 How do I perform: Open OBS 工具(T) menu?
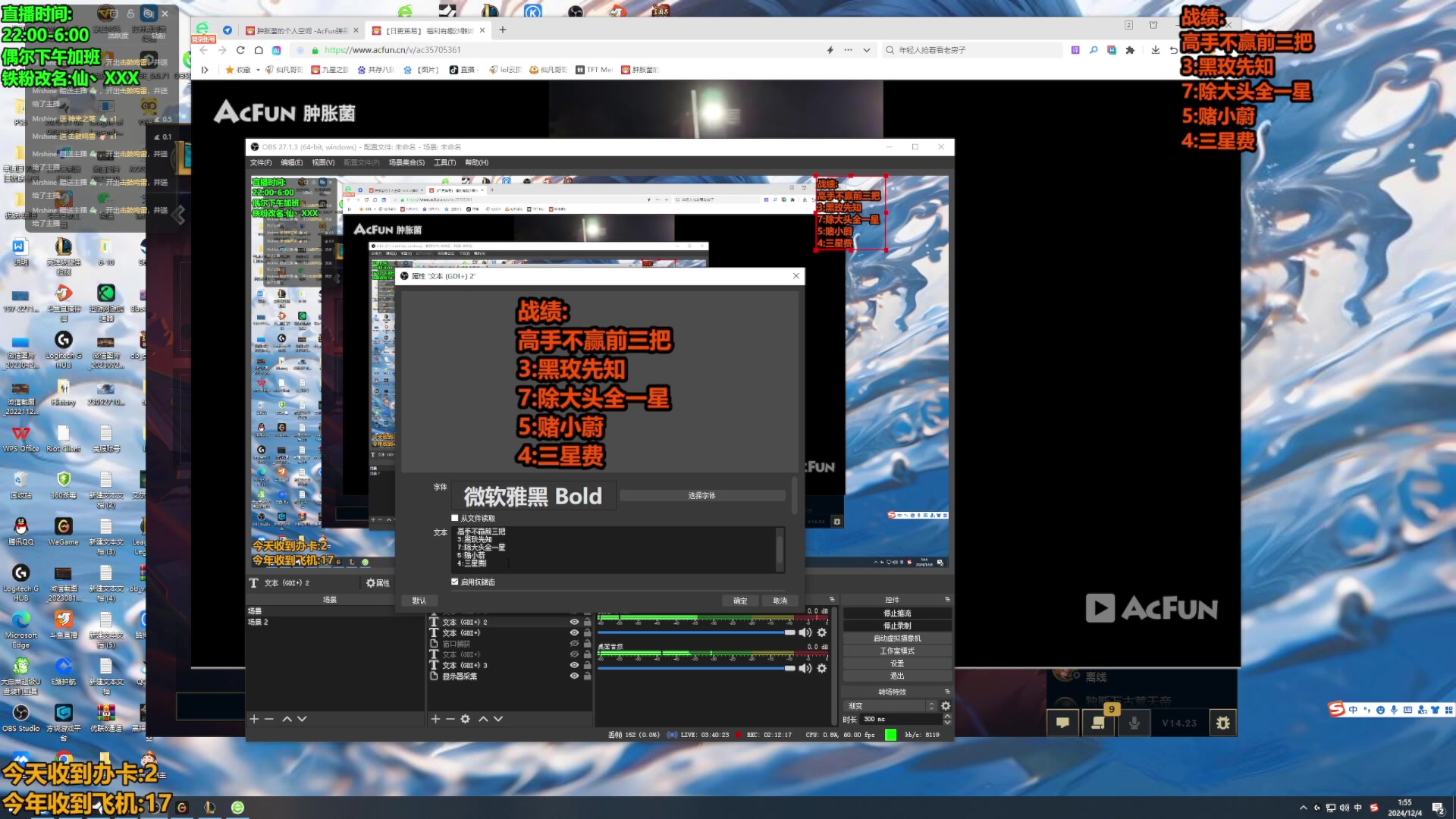[x=445, y=163]
